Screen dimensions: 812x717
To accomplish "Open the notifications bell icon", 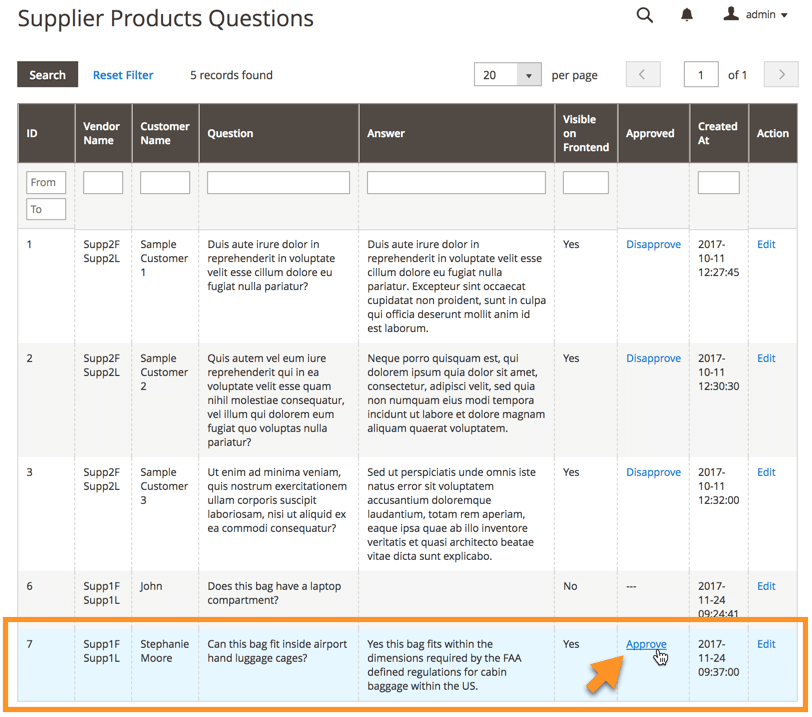I will pos(687,15).
